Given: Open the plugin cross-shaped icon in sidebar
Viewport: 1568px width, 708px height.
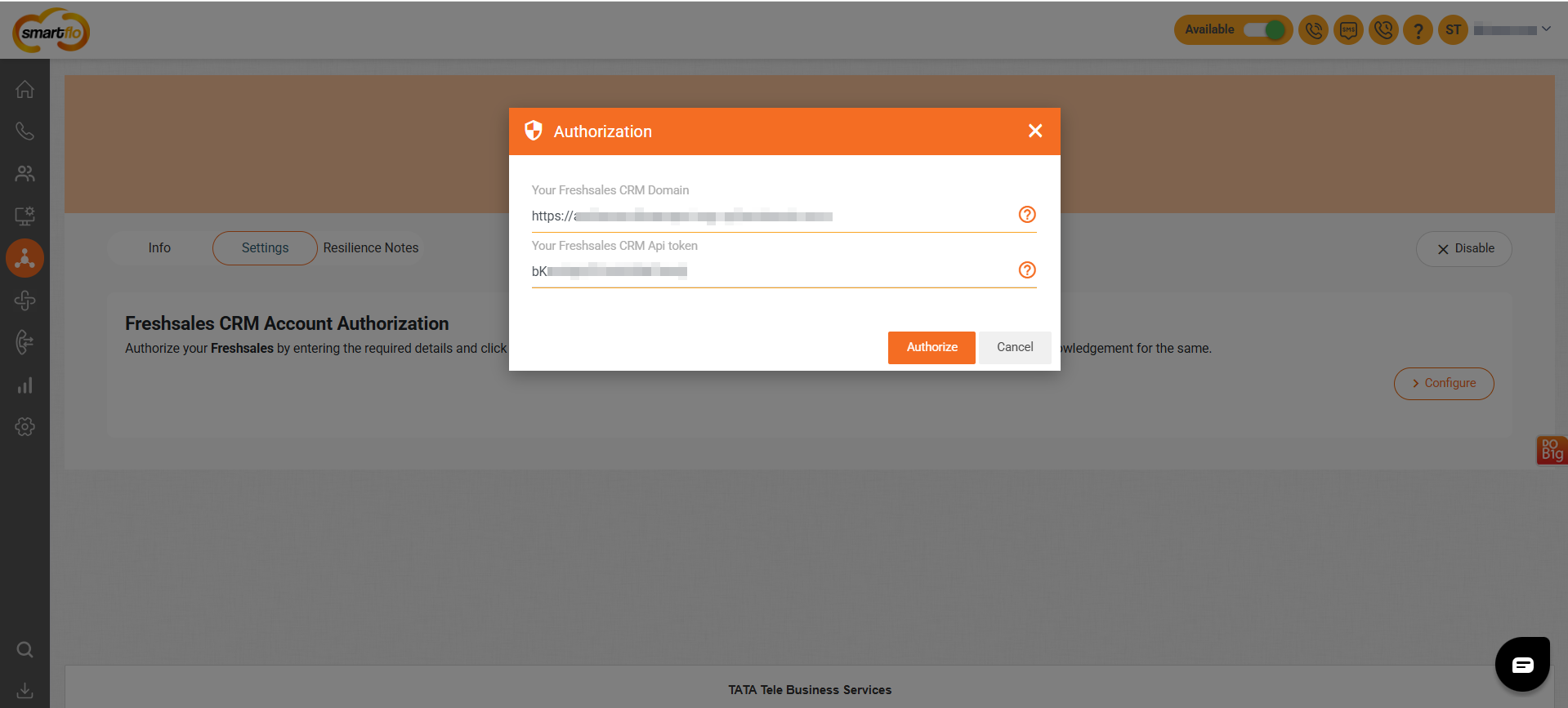Looking at the screenshot, I should pos(25,301).
